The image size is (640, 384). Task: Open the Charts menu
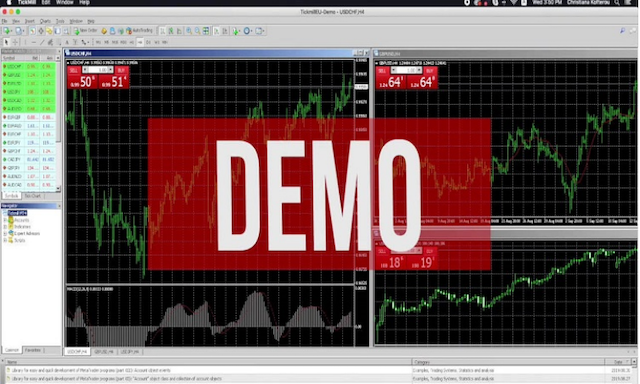point(45,21)
